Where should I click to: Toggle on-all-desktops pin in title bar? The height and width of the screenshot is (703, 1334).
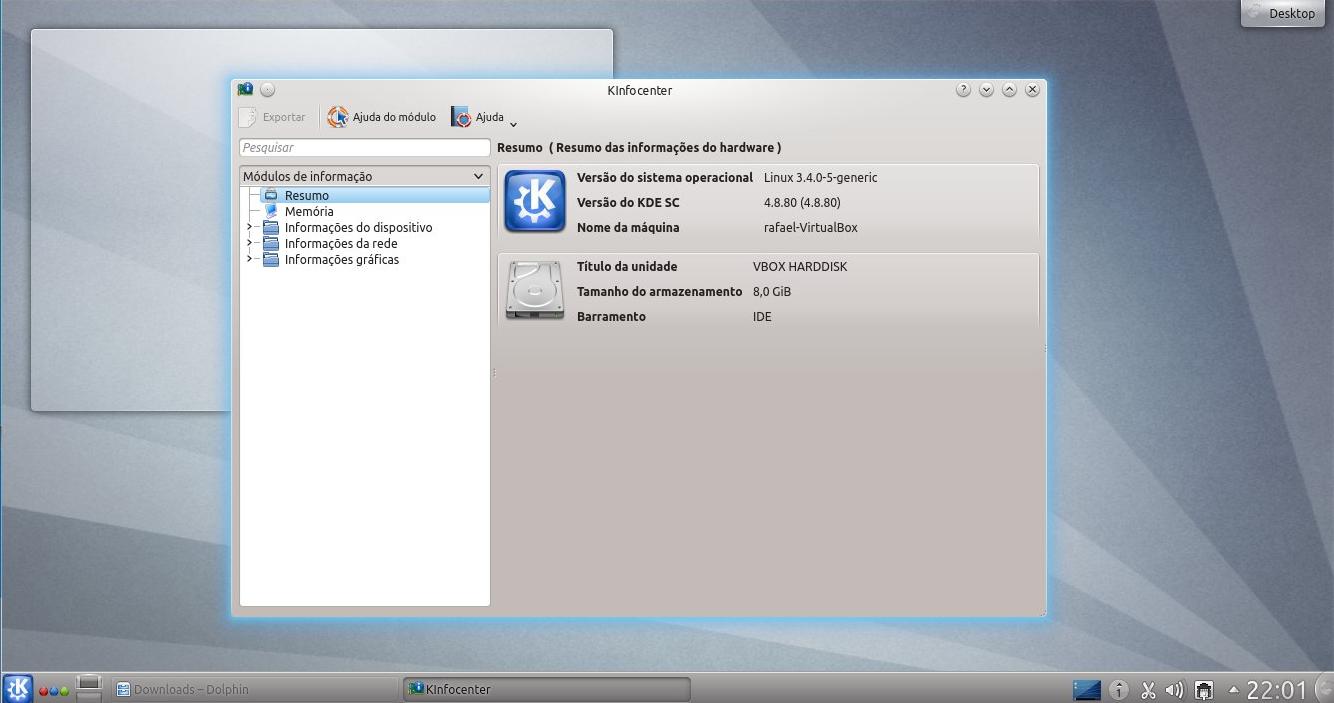[268, 89]
